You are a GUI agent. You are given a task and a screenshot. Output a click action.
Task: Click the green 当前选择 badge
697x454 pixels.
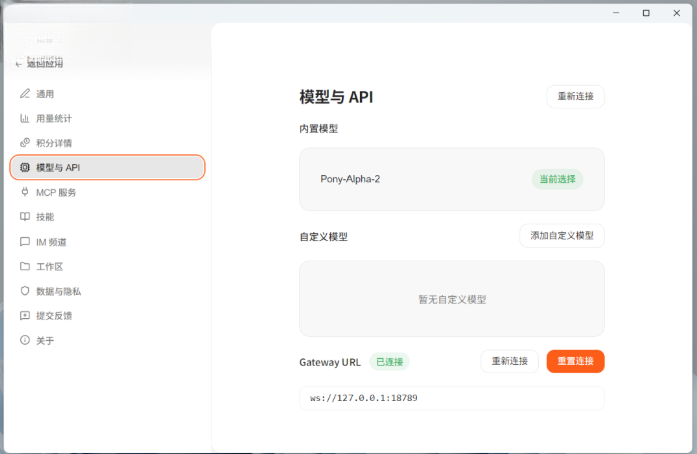(x=557, y=179)
